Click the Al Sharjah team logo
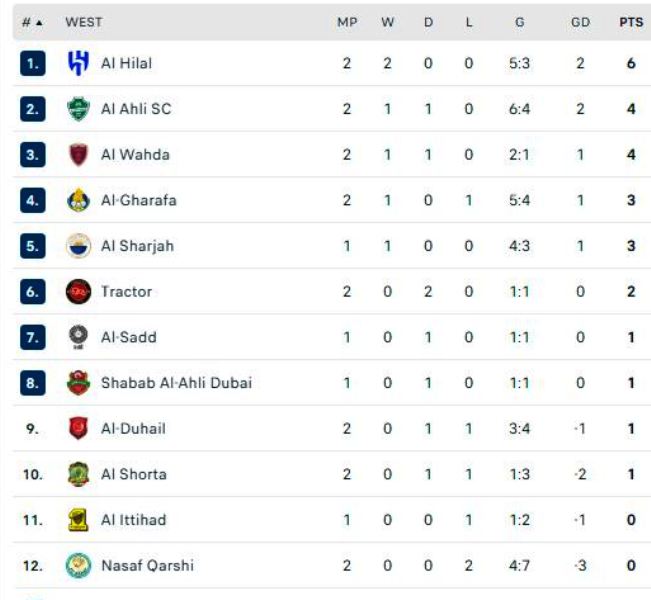 (x=78, y=246)
